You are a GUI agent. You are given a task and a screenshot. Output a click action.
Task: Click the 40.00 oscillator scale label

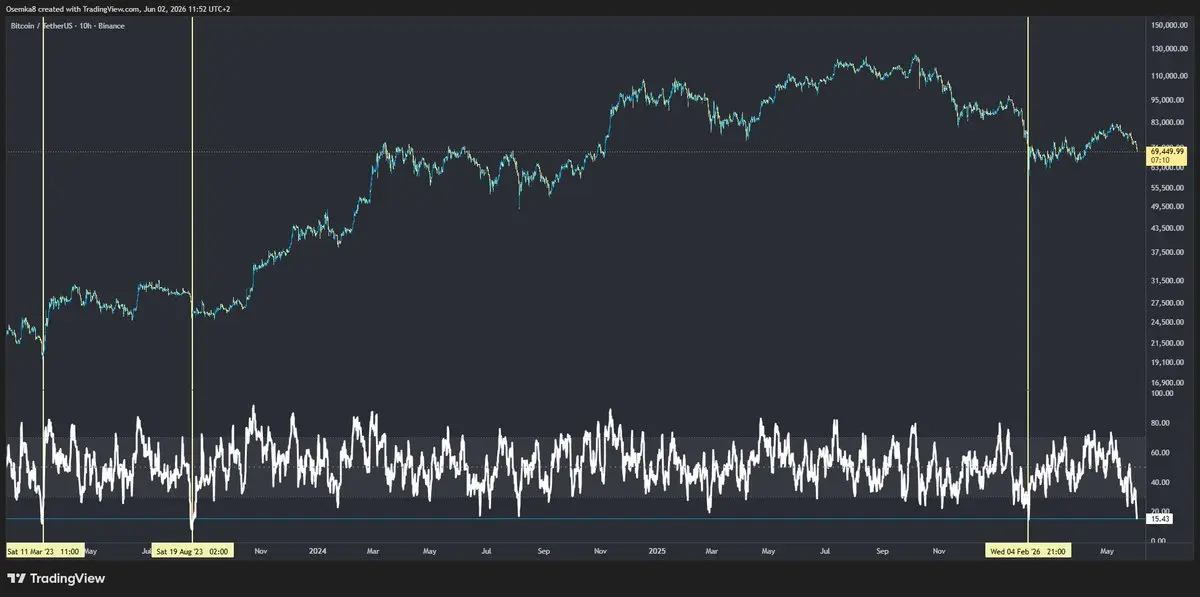(1160, 482)
